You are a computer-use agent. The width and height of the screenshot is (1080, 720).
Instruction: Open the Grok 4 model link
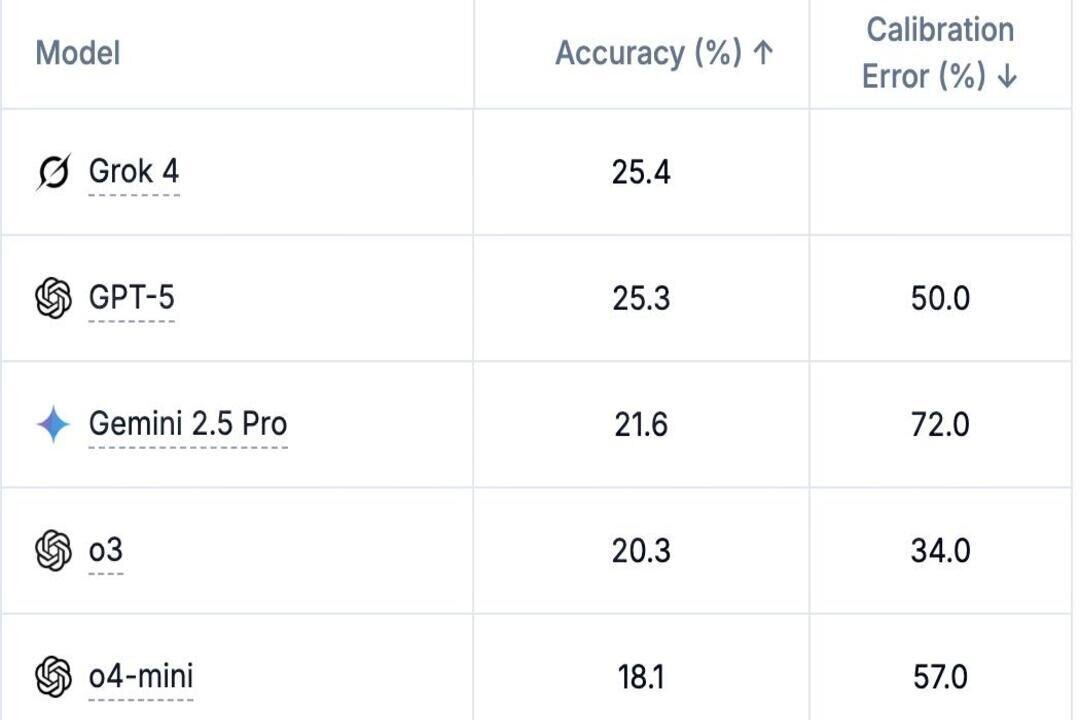click(x=134, y=171)
